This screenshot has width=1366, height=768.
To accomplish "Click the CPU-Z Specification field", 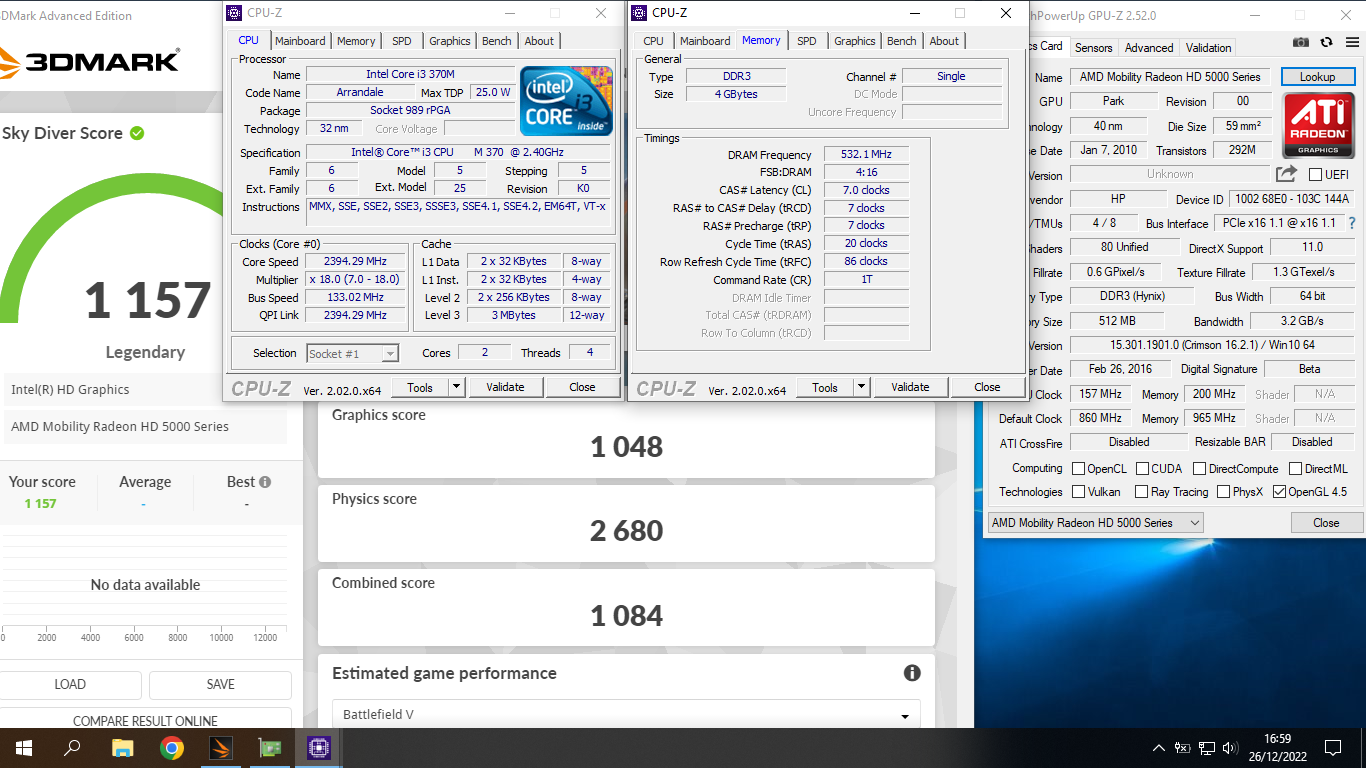I will tap(458, 152).
